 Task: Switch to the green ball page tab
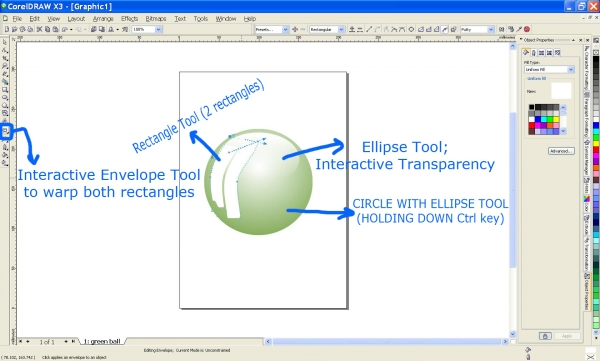[x=102, y=341]
